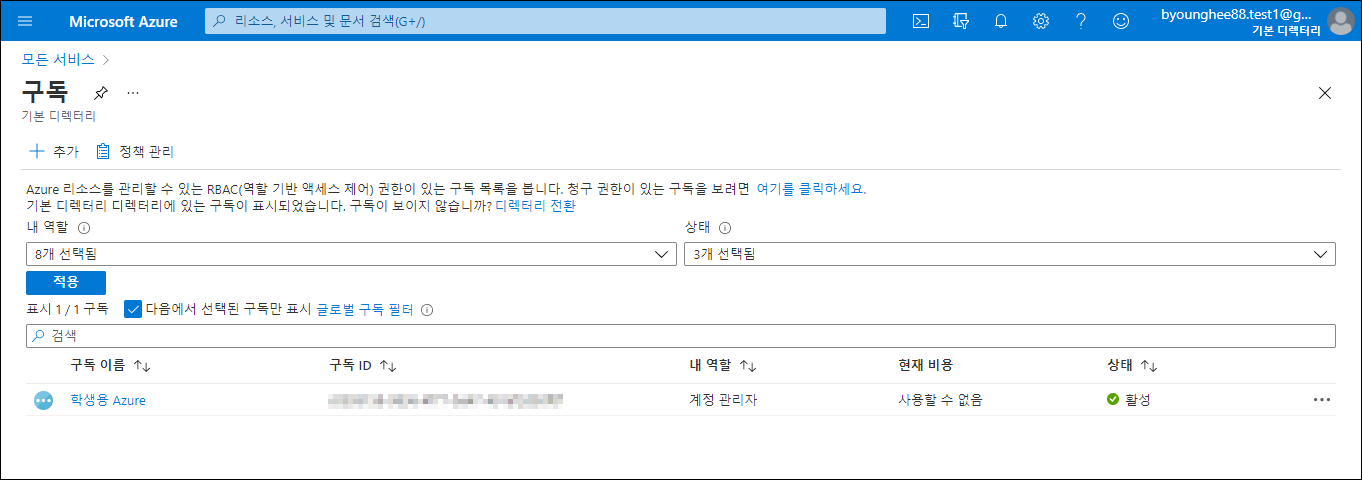
Task: Click the 계정 관리자 role cell
Action: (723, 400)
